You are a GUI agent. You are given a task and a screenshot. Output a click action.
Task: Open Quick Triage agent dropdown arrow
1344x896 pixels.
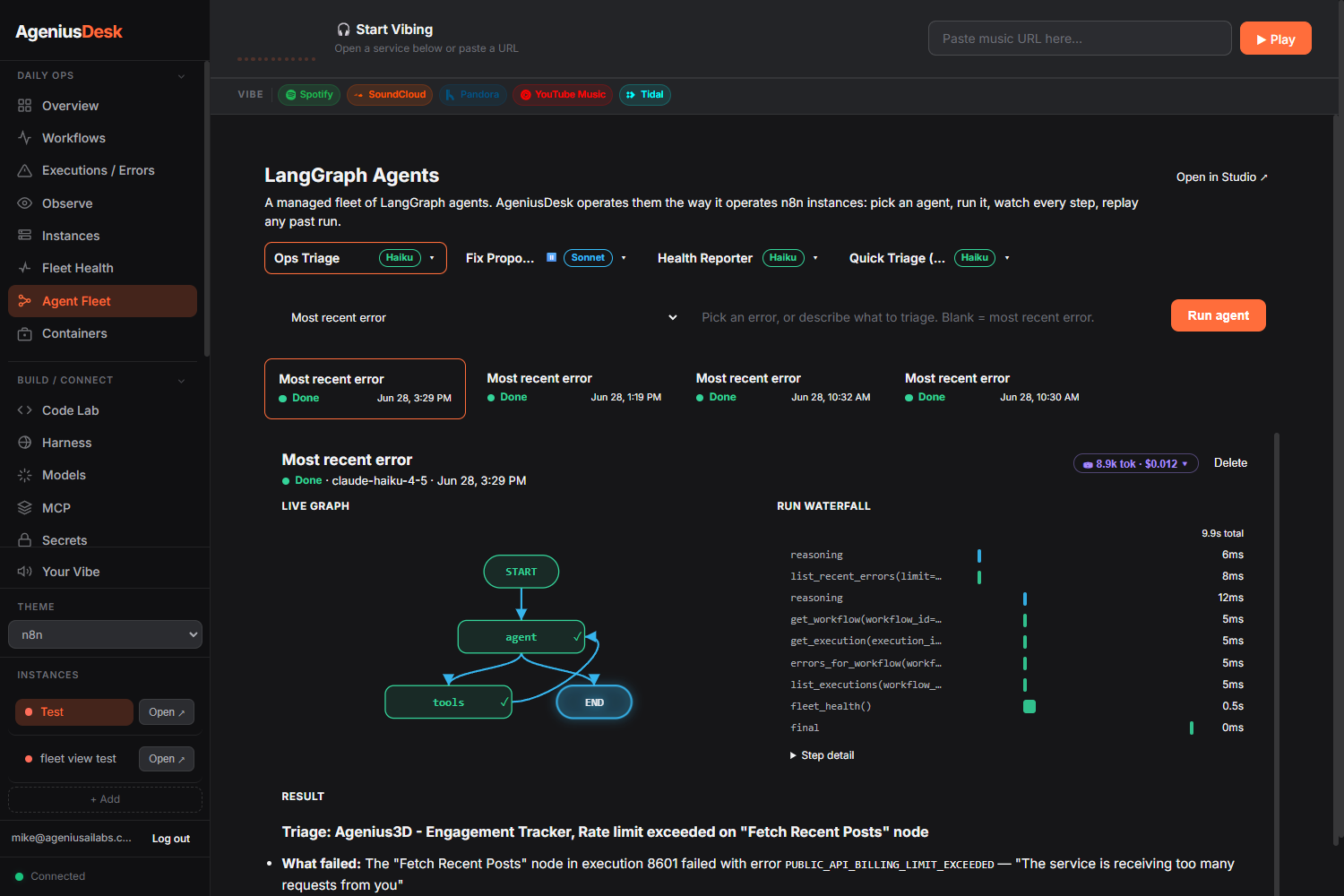[x=1007, y=258]
